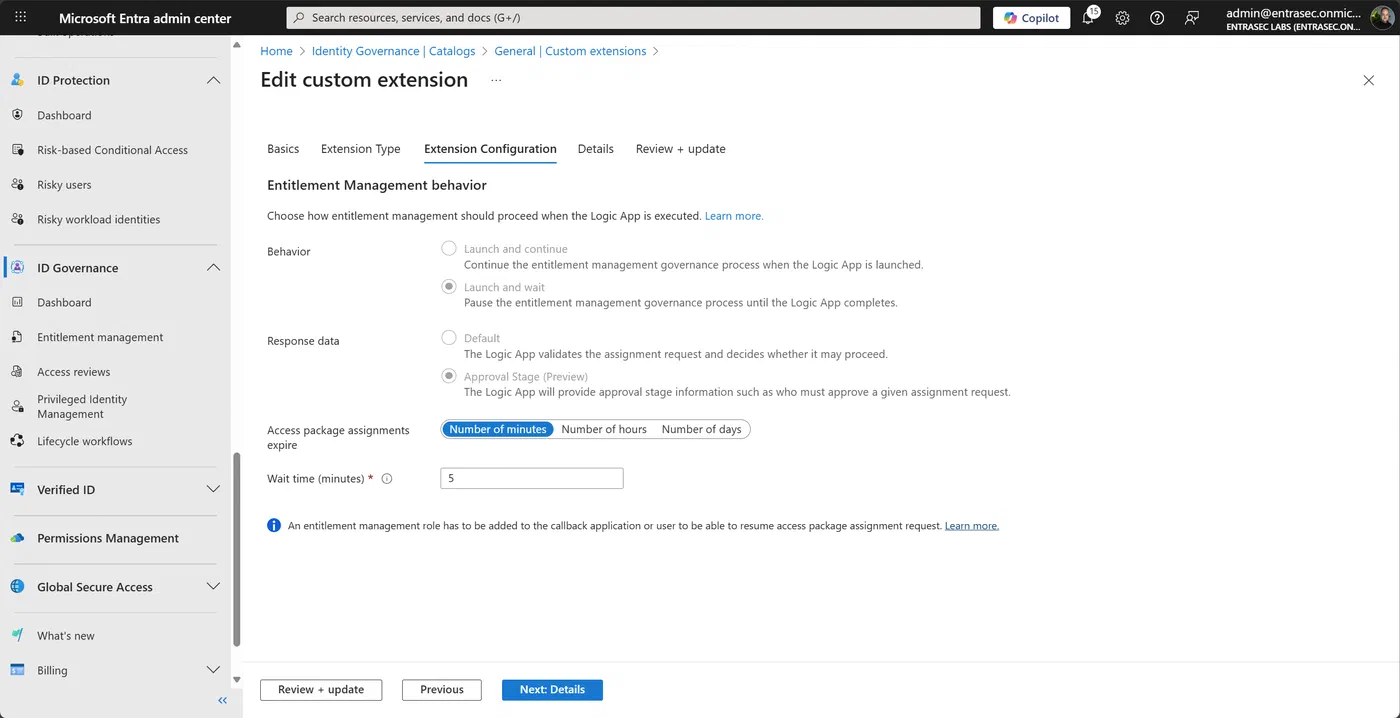1400x718 pixels.
Task: Click the Next: Details button
Action: [552, 690]
